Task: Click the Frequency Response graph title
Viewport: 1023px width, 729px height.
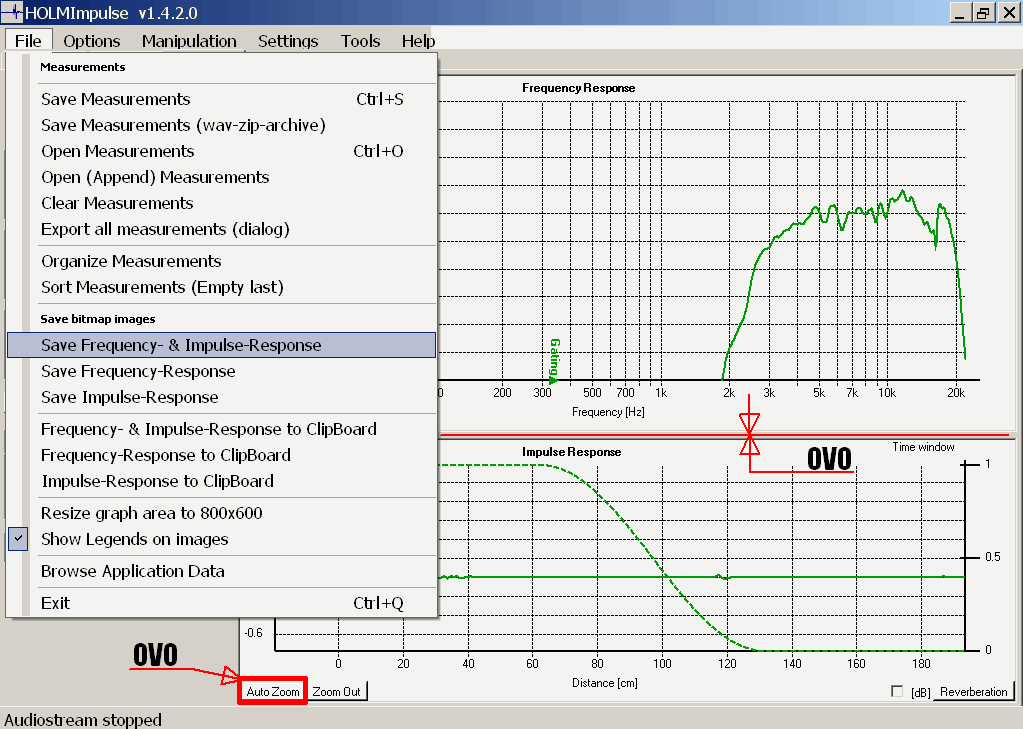Action: [578, 88]
